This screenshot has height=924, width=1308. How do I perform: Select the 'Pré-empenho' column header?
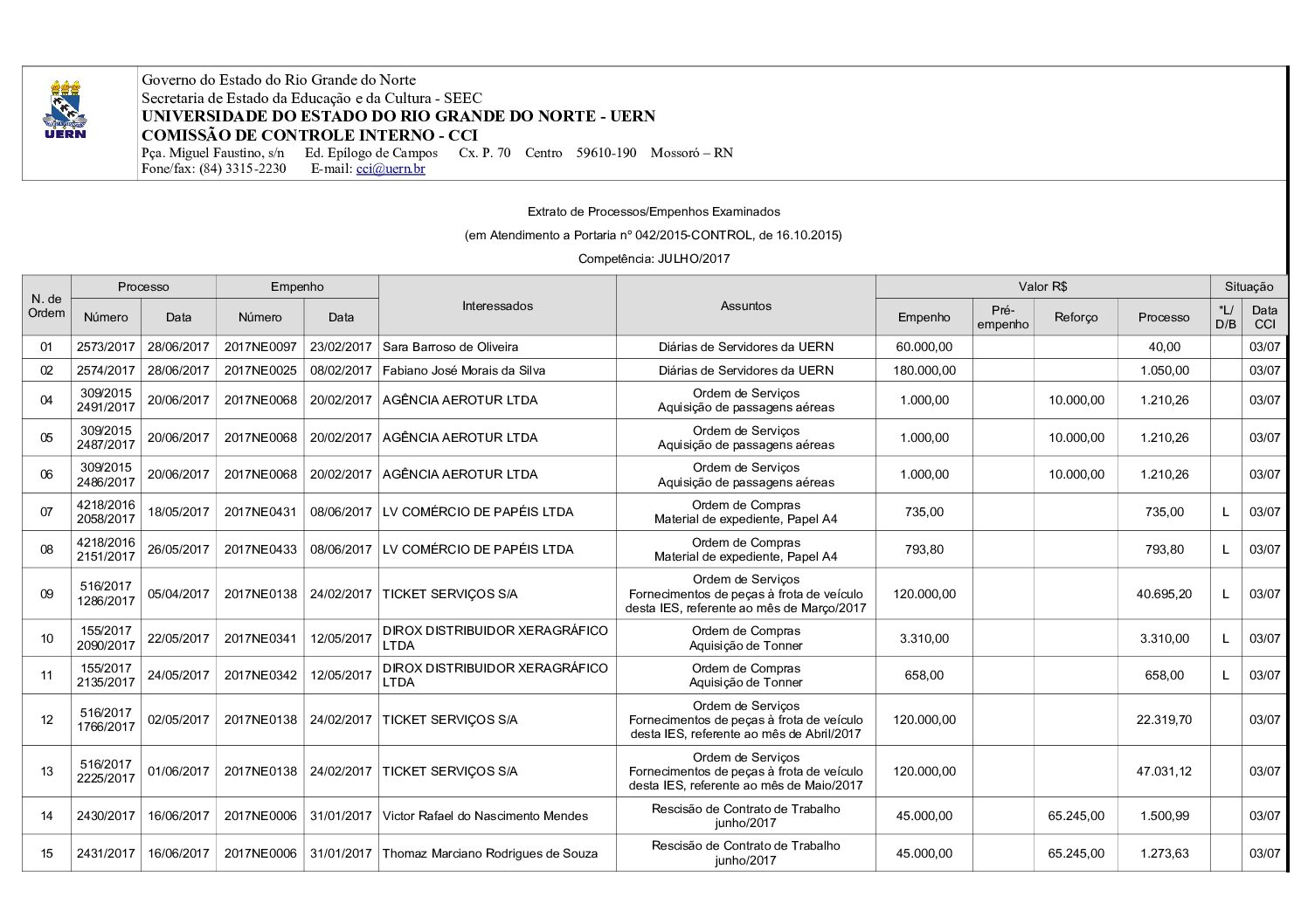(x=1002, y=317)
